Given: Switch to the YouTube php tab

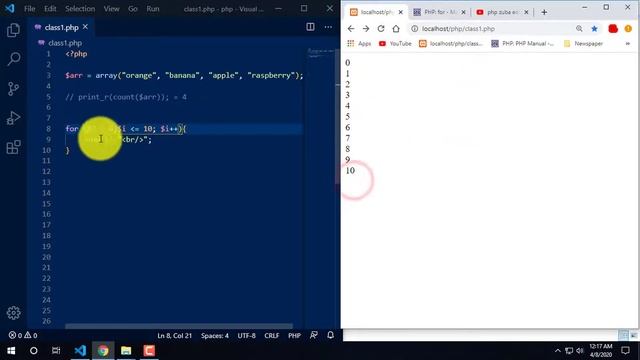Looking at the screenshot, I should [502, 12].
